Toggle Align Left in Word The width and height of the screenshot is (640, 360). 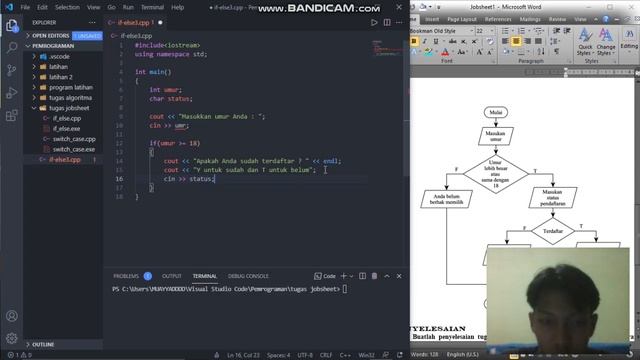pyautogui.click(x=505, y=41)
